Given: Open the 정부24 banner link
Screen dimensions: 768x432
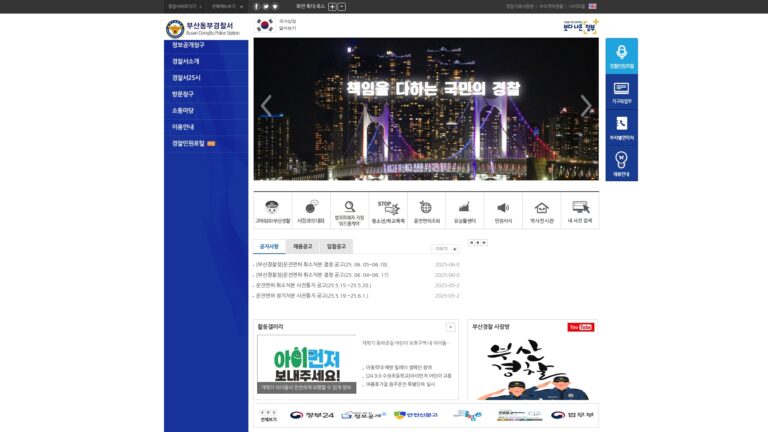Looking at the screenshot, I should (312, 415).
